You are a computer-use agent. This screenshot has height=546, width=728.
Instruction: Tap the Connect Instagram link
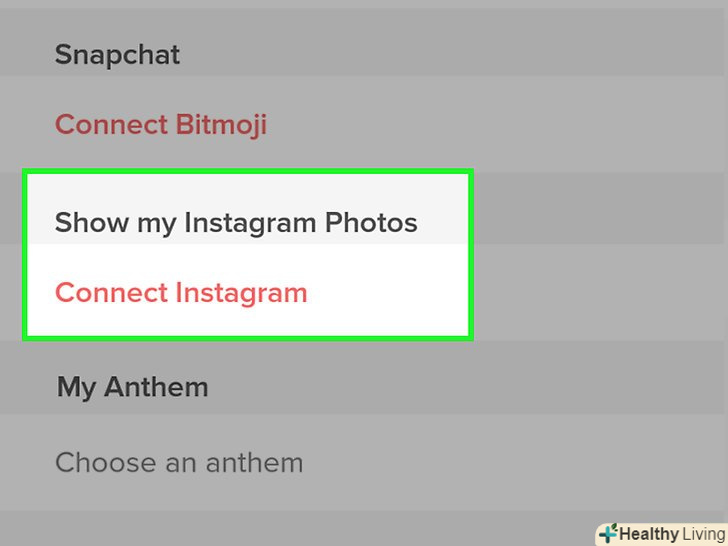pos(181,293)
